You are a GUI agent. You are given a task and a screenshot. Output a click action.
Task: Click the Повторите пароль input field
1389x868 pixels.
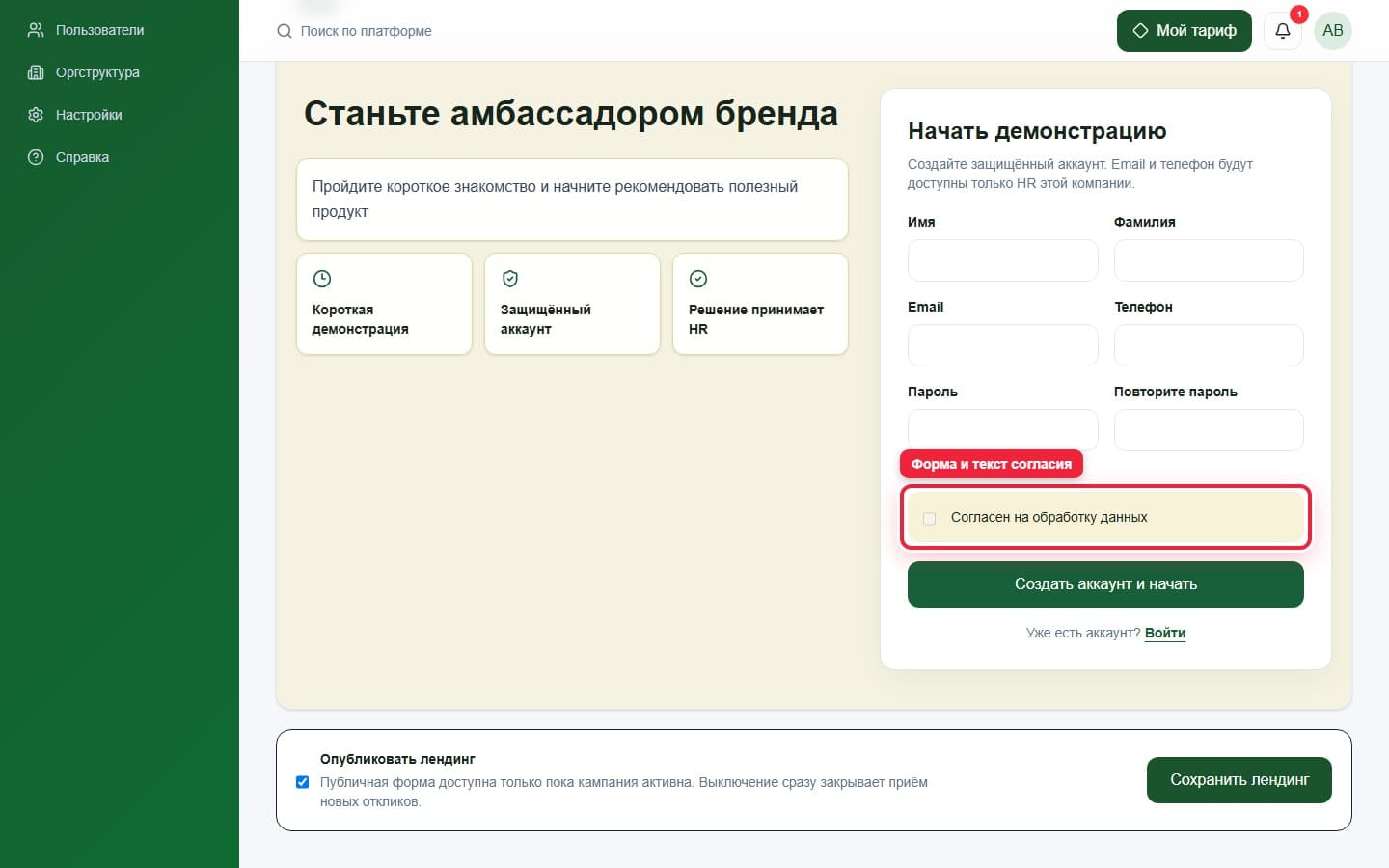point(1209,430)
